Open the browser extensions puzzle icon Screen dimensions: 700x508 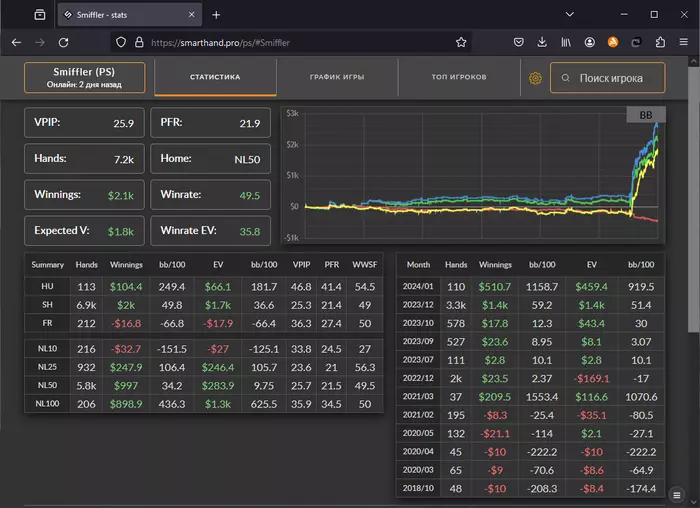pos(659,42)
